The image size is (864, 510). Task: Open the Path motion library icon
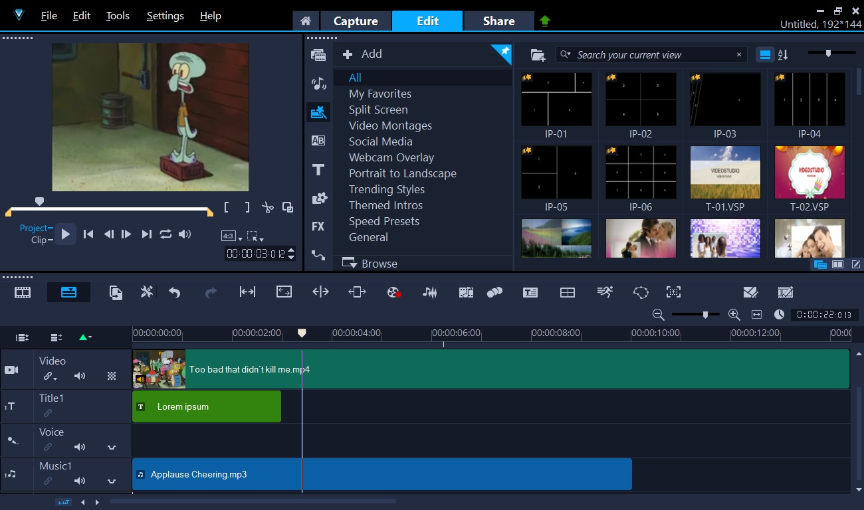(x=318, y=255)
